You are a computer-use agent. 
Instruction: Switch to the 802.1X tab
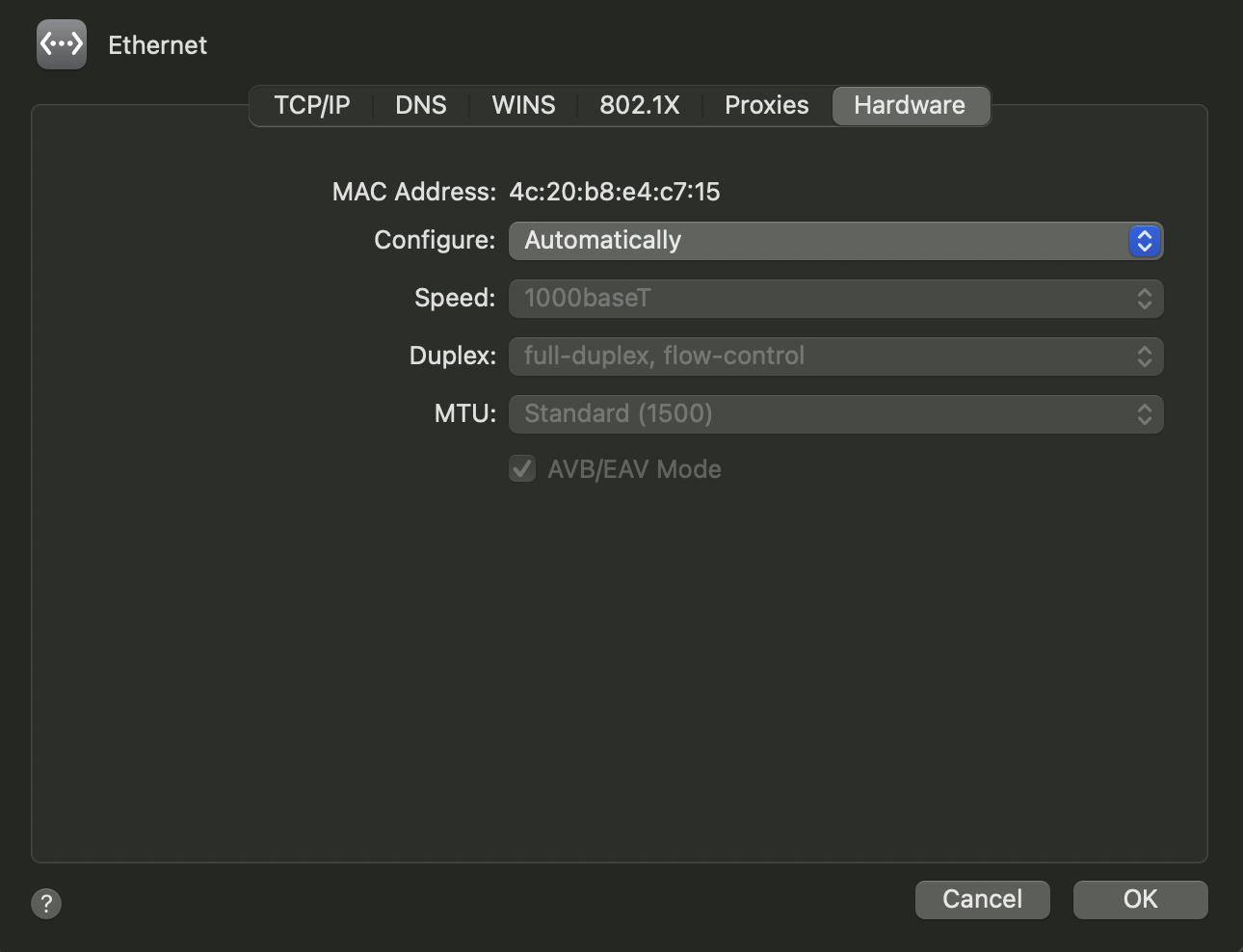[x=640, y=105]
